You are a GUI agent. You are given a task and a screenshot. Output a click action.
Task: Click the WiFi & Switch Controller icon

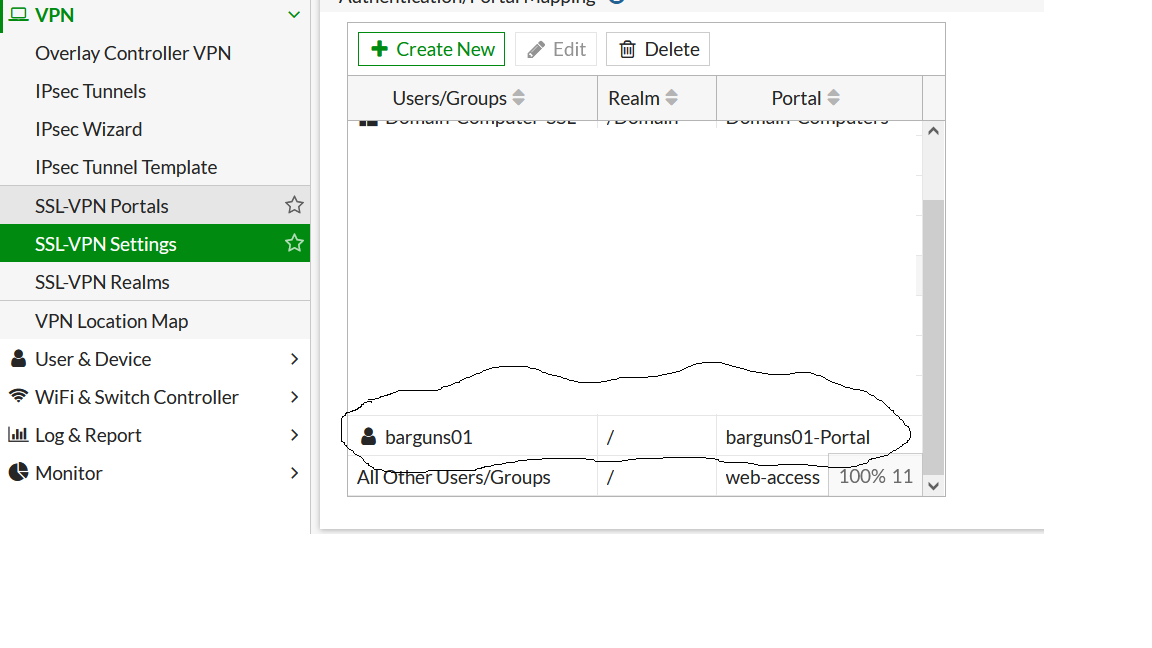click(x=18, y=396)
